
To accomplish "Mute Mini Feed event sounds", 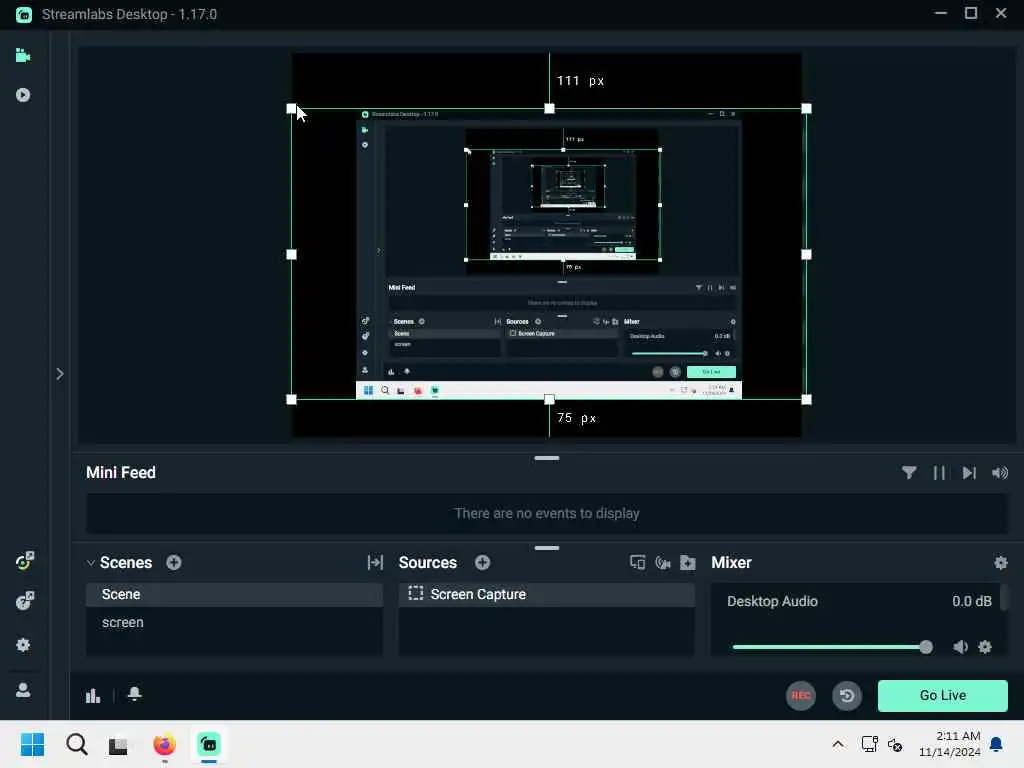I will tap(1000, 473).
